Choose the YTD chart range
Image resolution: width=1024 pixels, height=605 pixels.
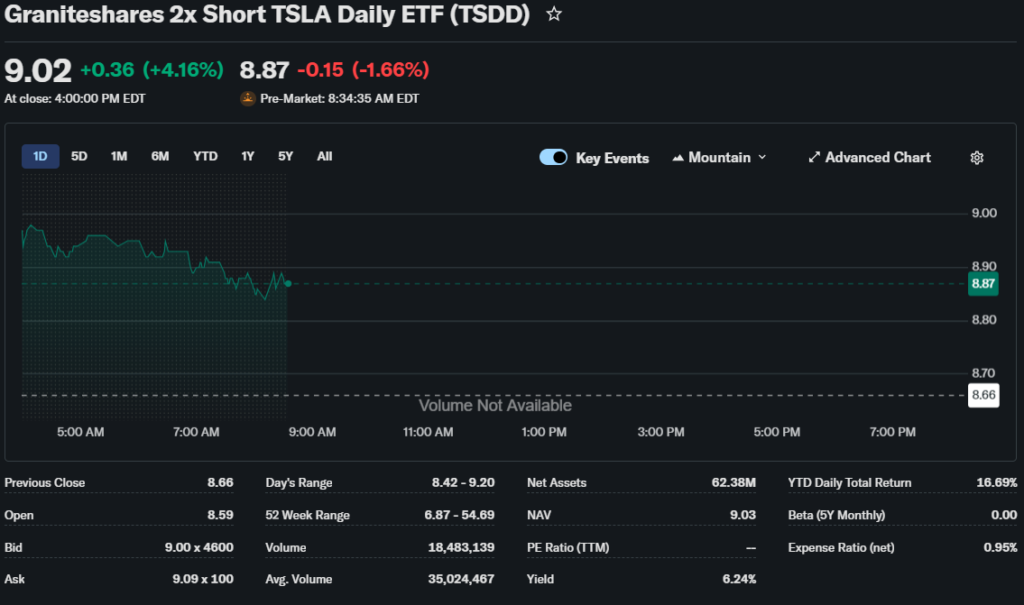[205, 156]
